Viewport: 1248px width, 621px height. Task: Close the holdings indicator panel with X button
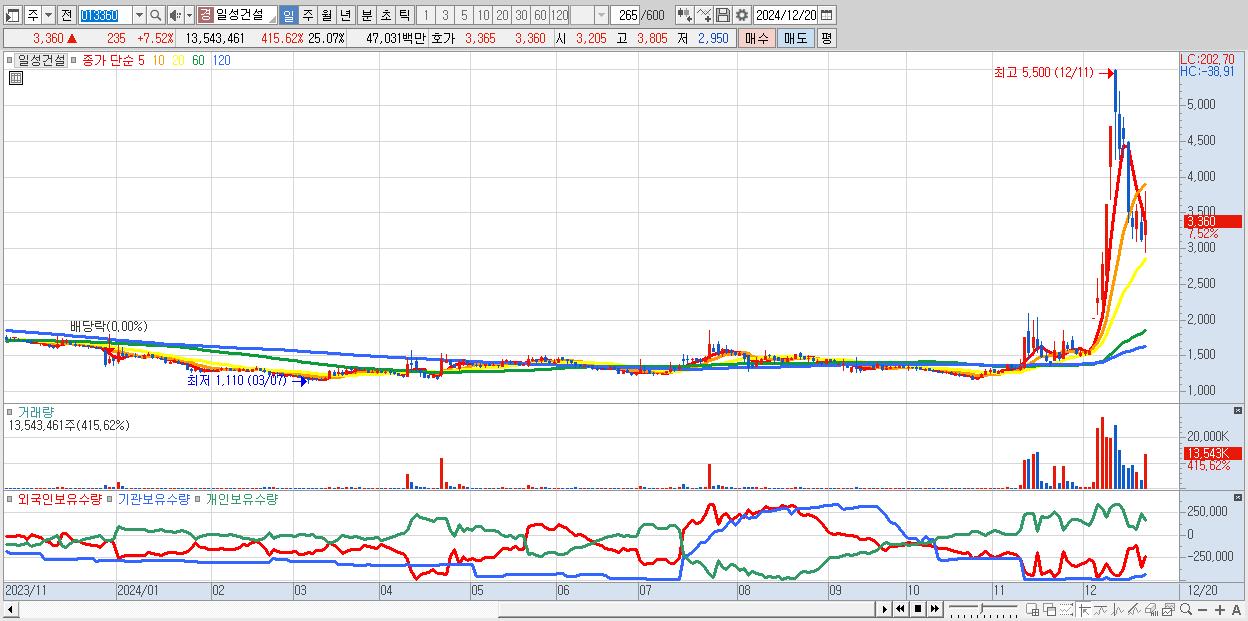pos(1238,497)
